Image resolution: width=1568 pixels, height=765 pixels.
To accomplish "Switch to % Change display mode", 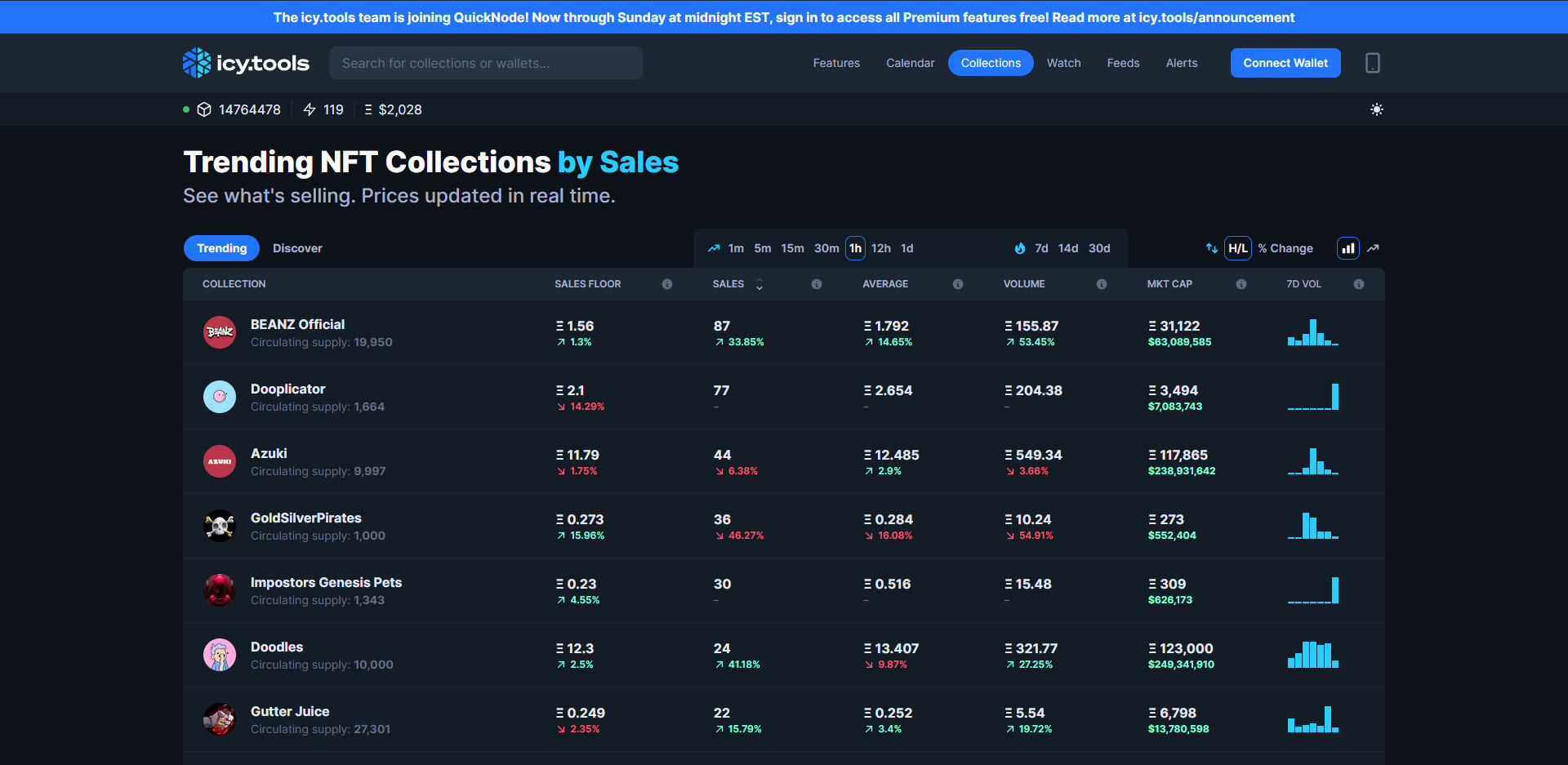I will [x=1285, y=248].
